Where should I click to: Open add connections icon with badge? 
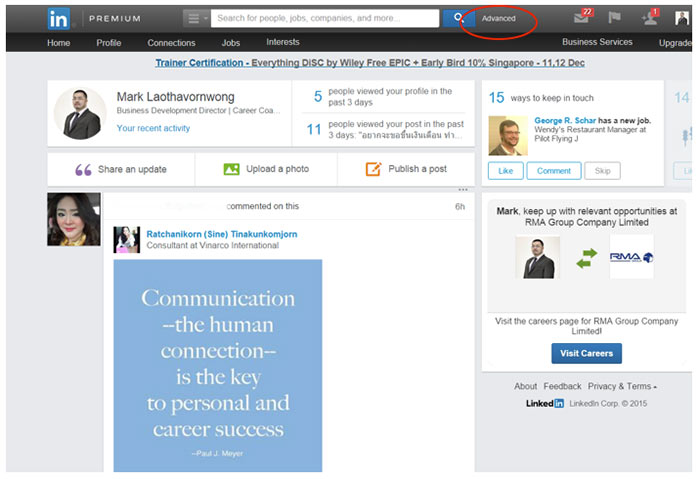649,17
